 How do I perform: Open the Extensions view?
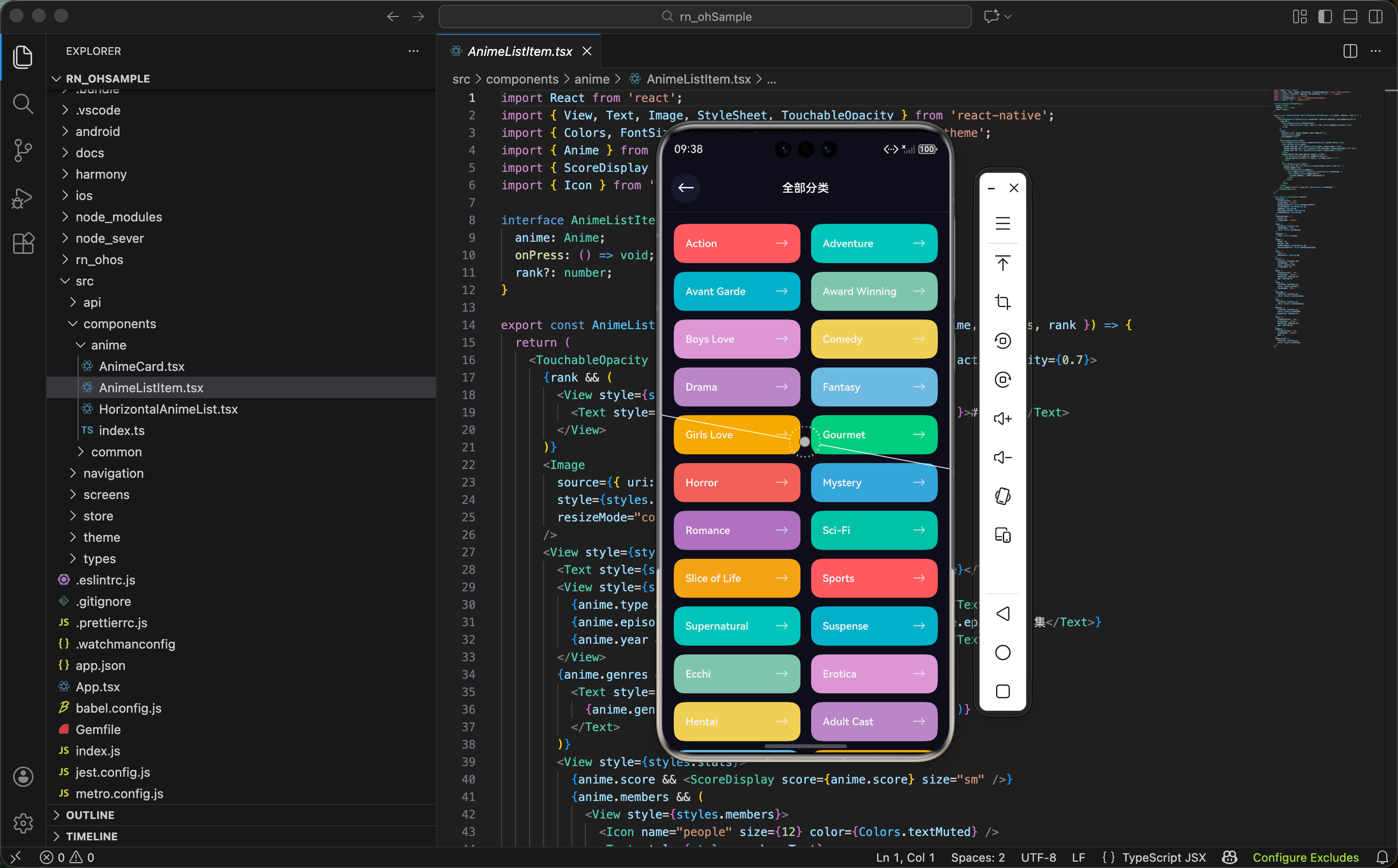click(23, 243)
